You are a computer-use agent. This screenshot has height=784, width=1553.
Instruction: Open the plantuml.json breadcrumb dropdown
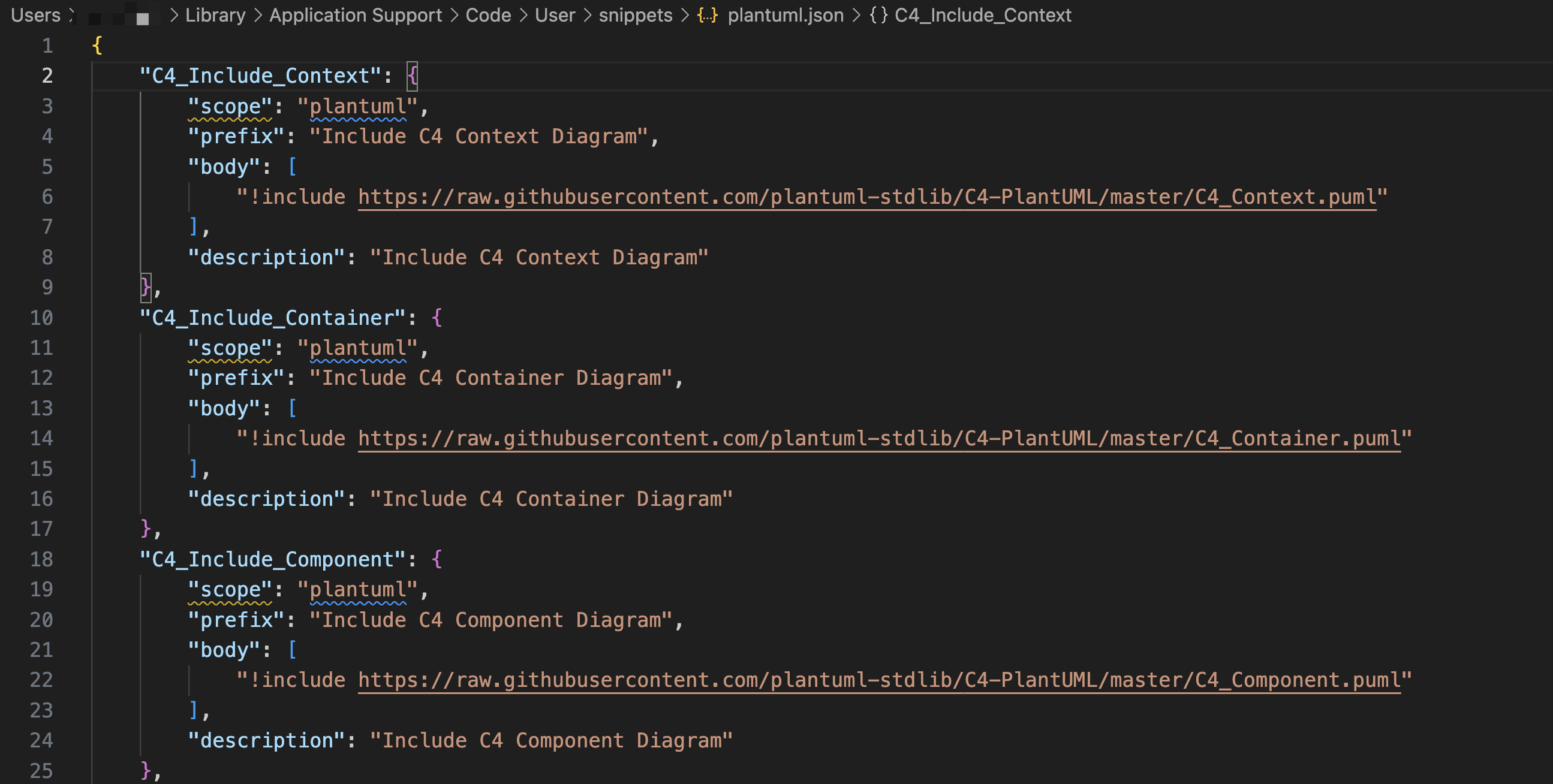click(785, 15)
